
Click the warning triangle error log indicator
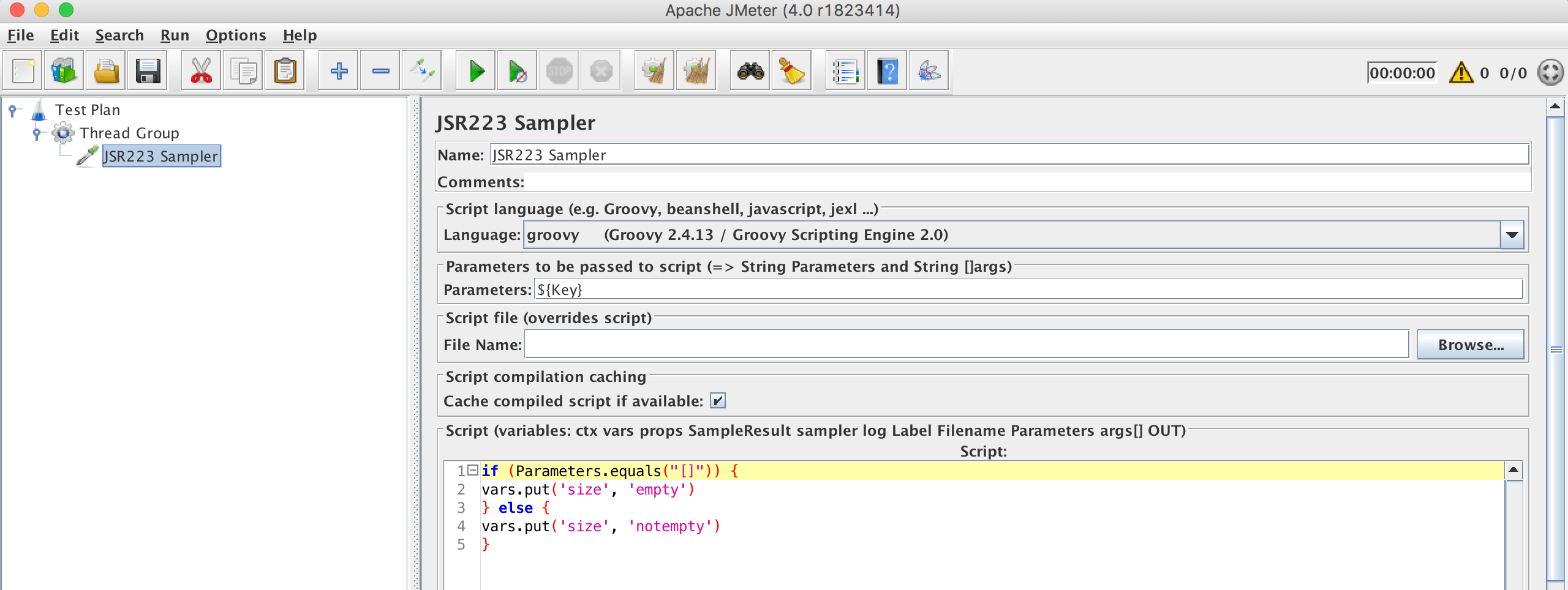(x=1461, y=73)
